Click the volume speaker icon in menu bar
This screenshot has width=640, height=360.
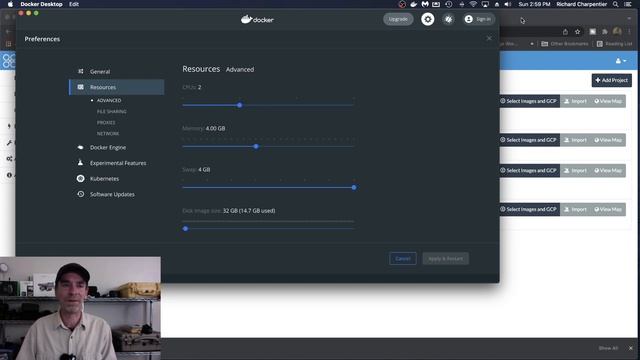pos(507,4)
